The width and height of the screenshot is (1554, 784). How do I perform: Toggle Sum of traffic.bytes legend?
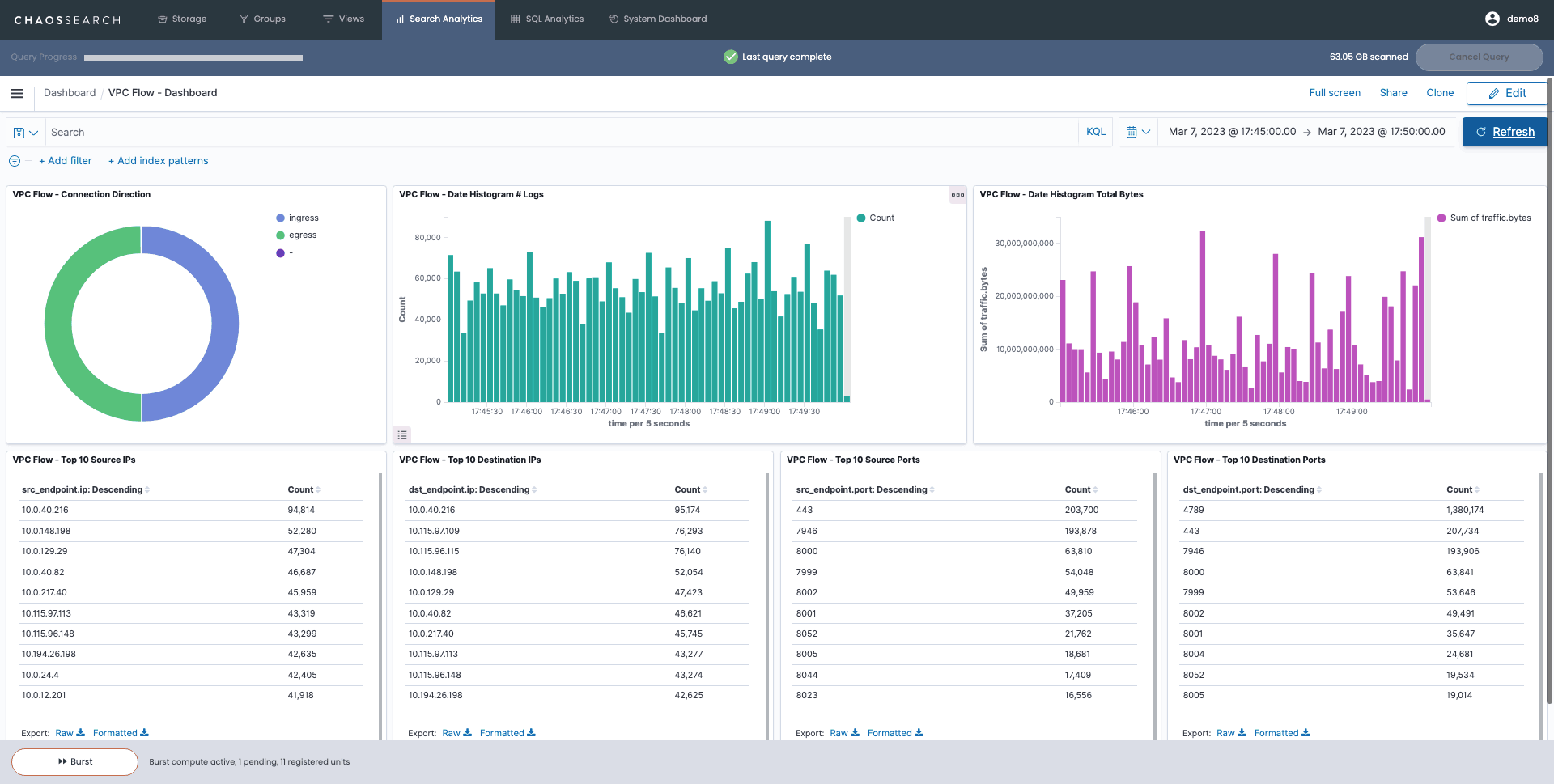1484,218
